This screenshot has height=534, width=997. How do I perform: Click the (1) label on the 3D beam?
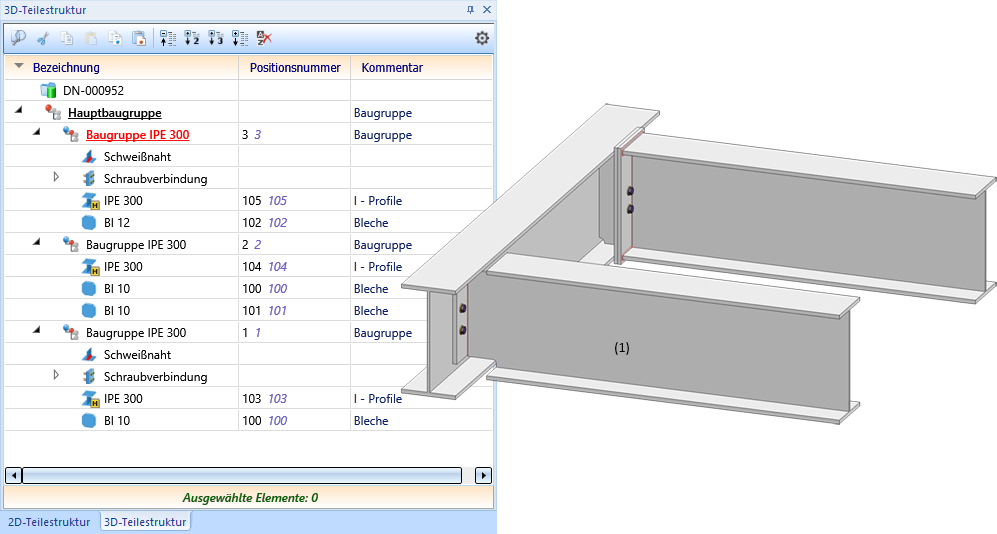[622, 348]
